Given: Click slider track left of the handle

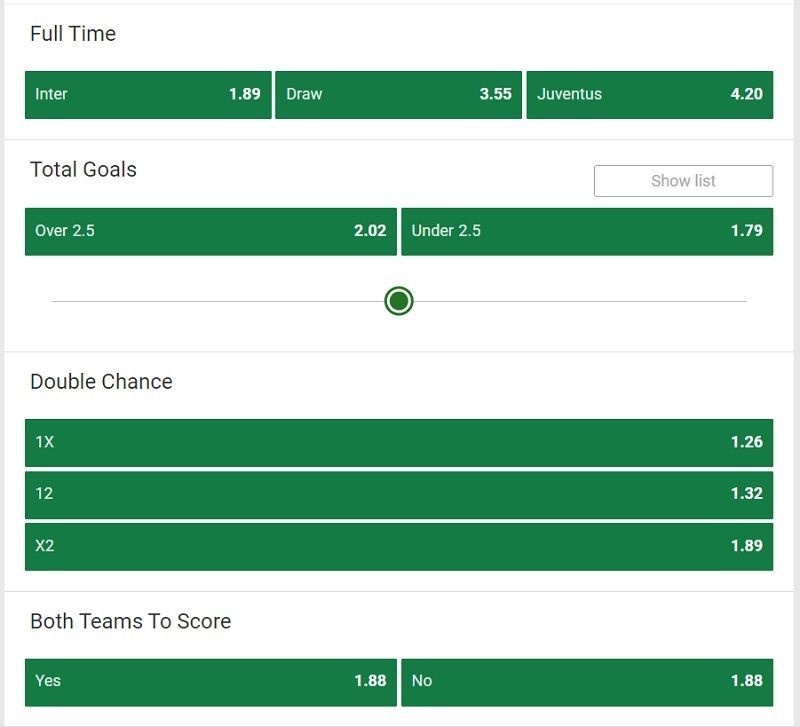Looking at the screenshot, I should click(x=218, y=302).
